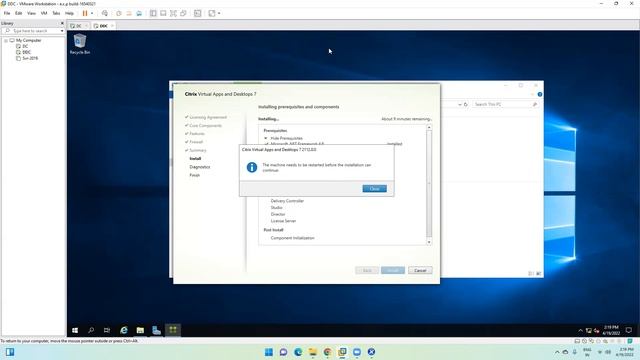
Task: Select DC VM in Library tree
Action: click(25, 46)
